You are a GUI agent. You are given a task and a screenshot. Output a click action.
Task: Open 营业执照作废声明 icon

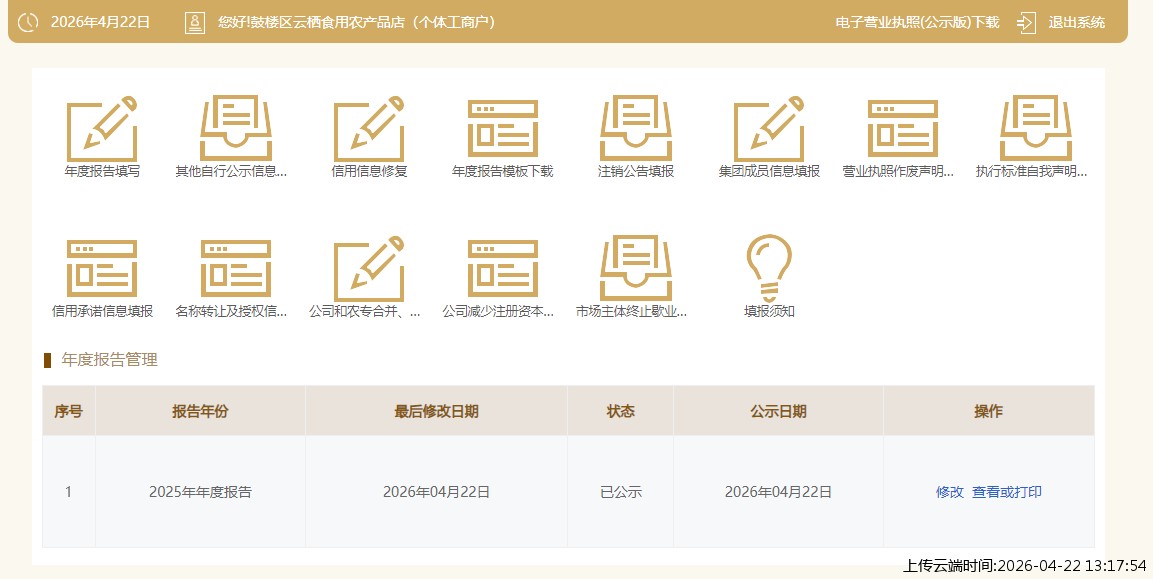click(x=902, y=129)
